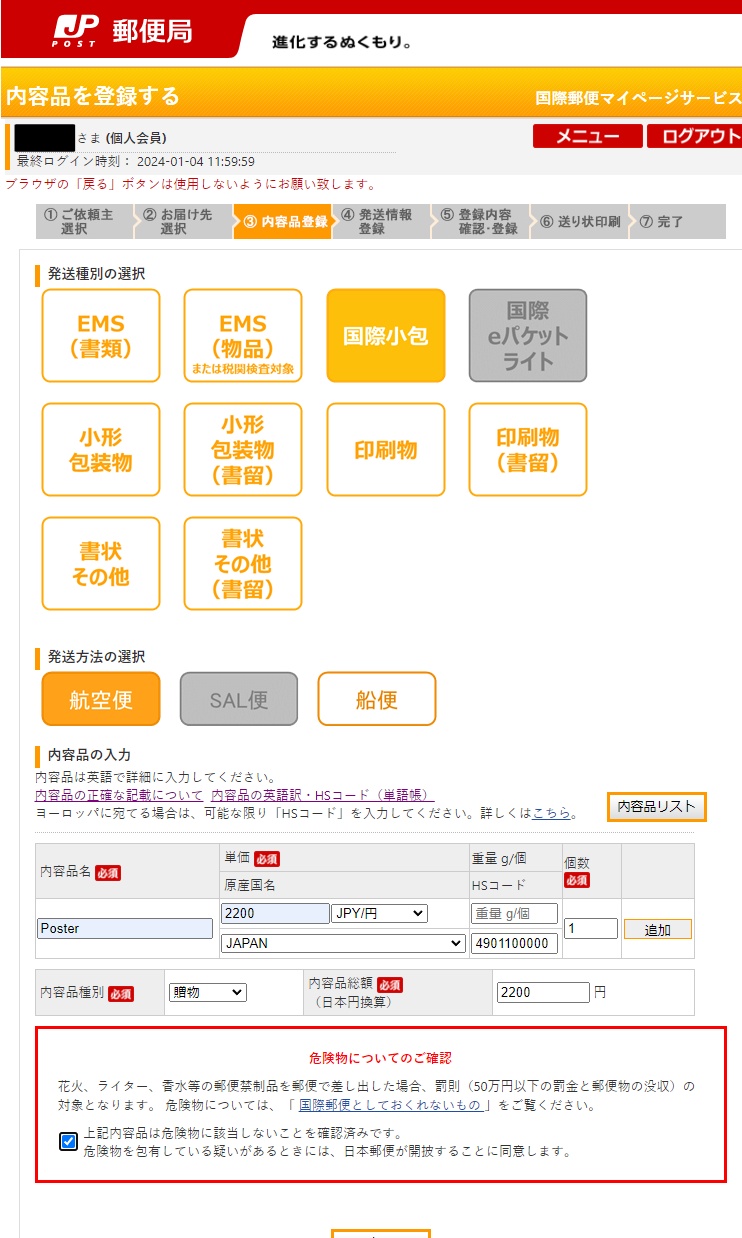Image resolution: width=742 pixels, height=1238 pixels.
Task: Select the EMS (書類) shipping type tile
Action: (x=101, y=336)
